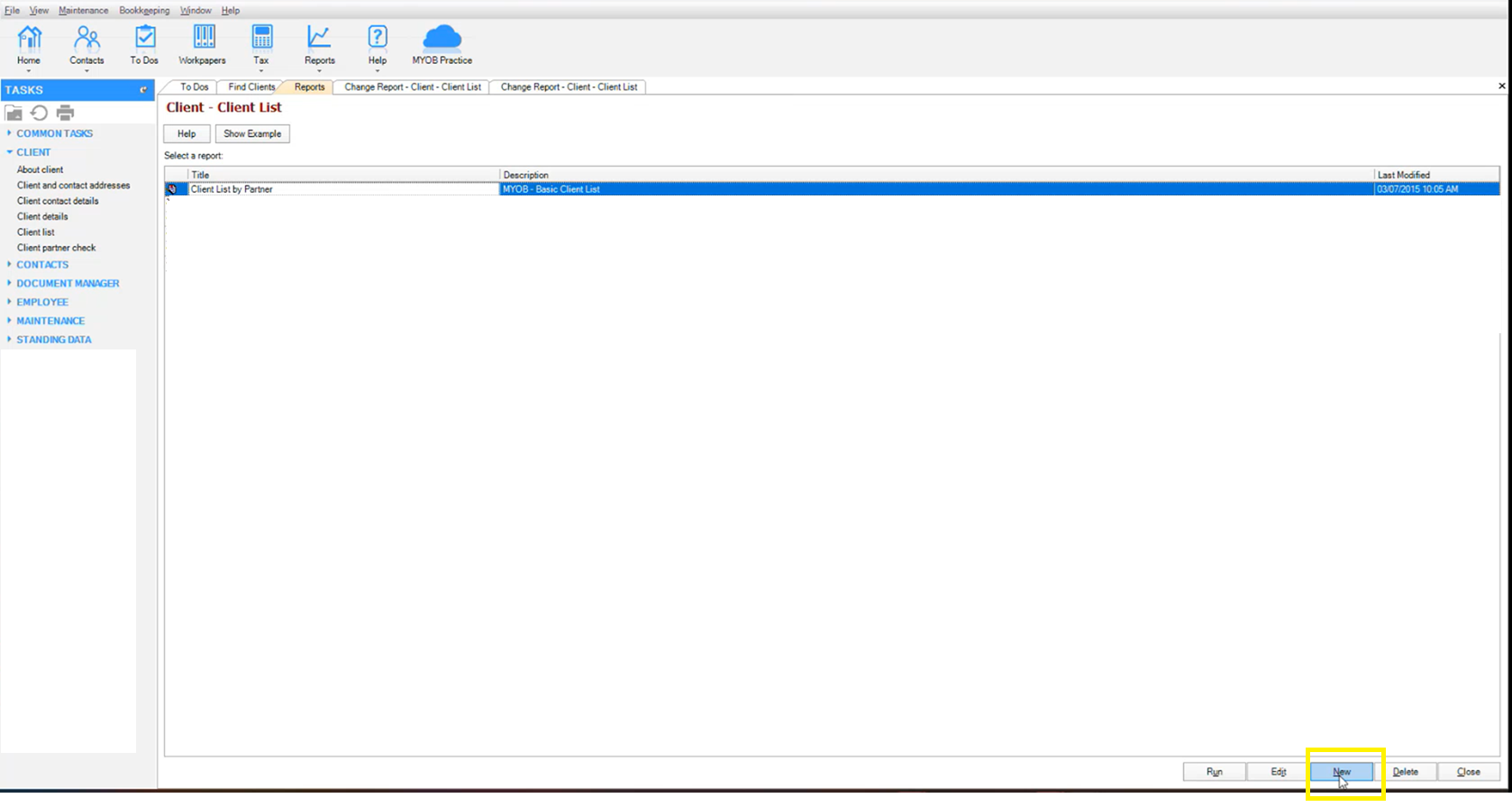The height and width of the screenshot is (807, 1512).
Task: Open the Help menu in menu bar
Action: [231, 11]
